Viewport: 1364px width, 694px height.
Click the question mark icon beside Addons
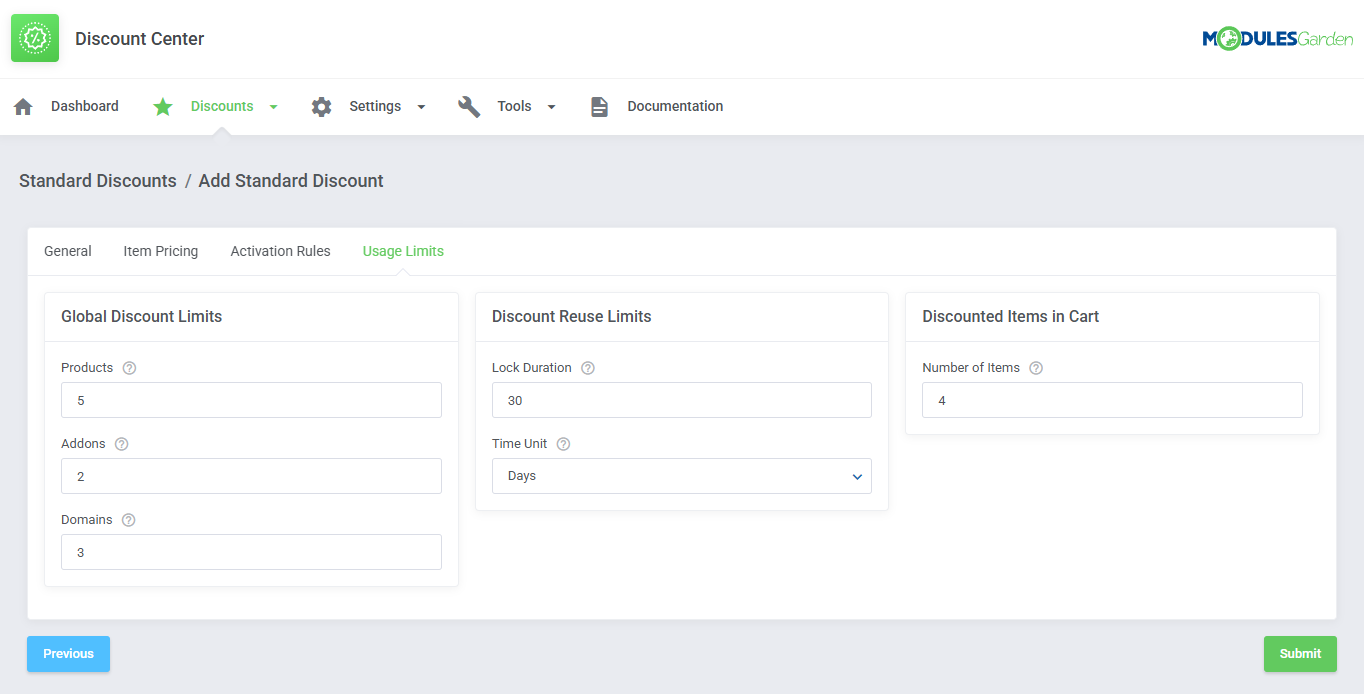point(121,444)
